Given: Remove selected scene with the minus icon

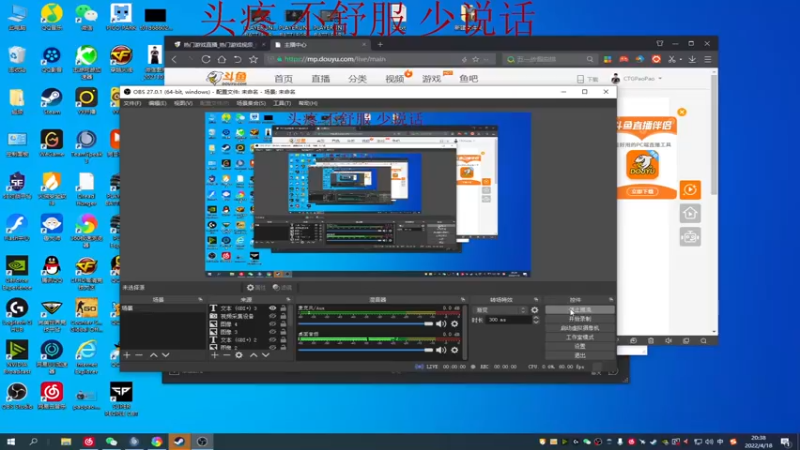Looking at the screenshot, I should click(139, 355).
